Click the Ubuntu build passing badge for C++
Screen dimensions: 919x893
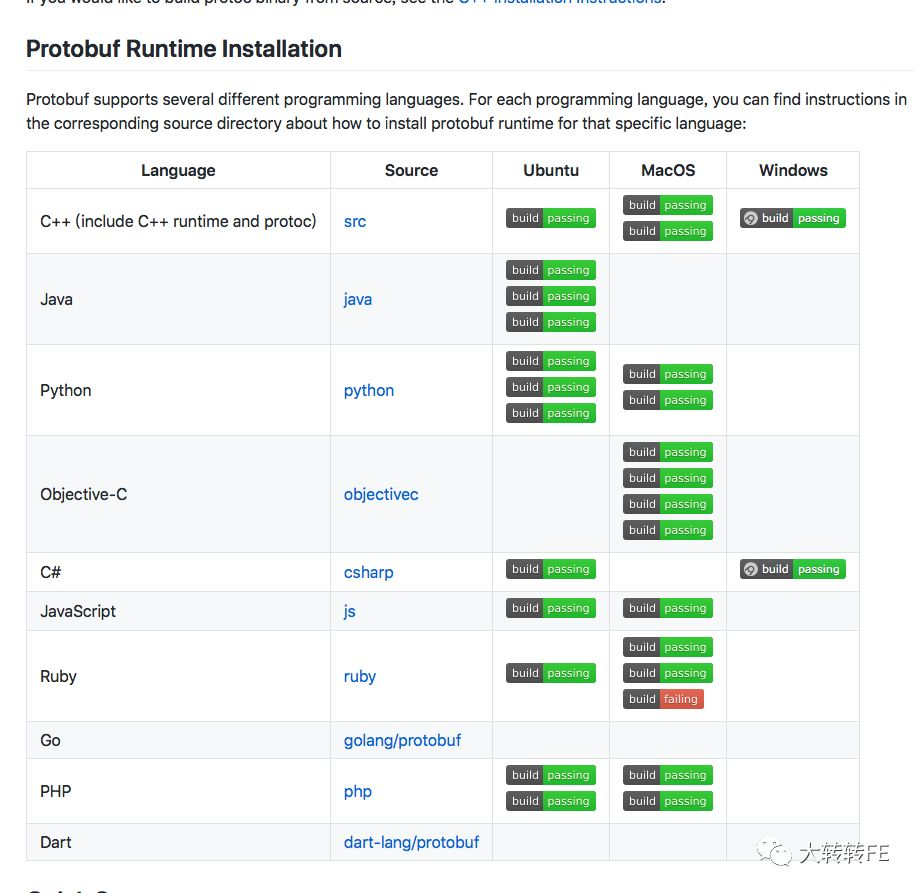tap(550, 218)
